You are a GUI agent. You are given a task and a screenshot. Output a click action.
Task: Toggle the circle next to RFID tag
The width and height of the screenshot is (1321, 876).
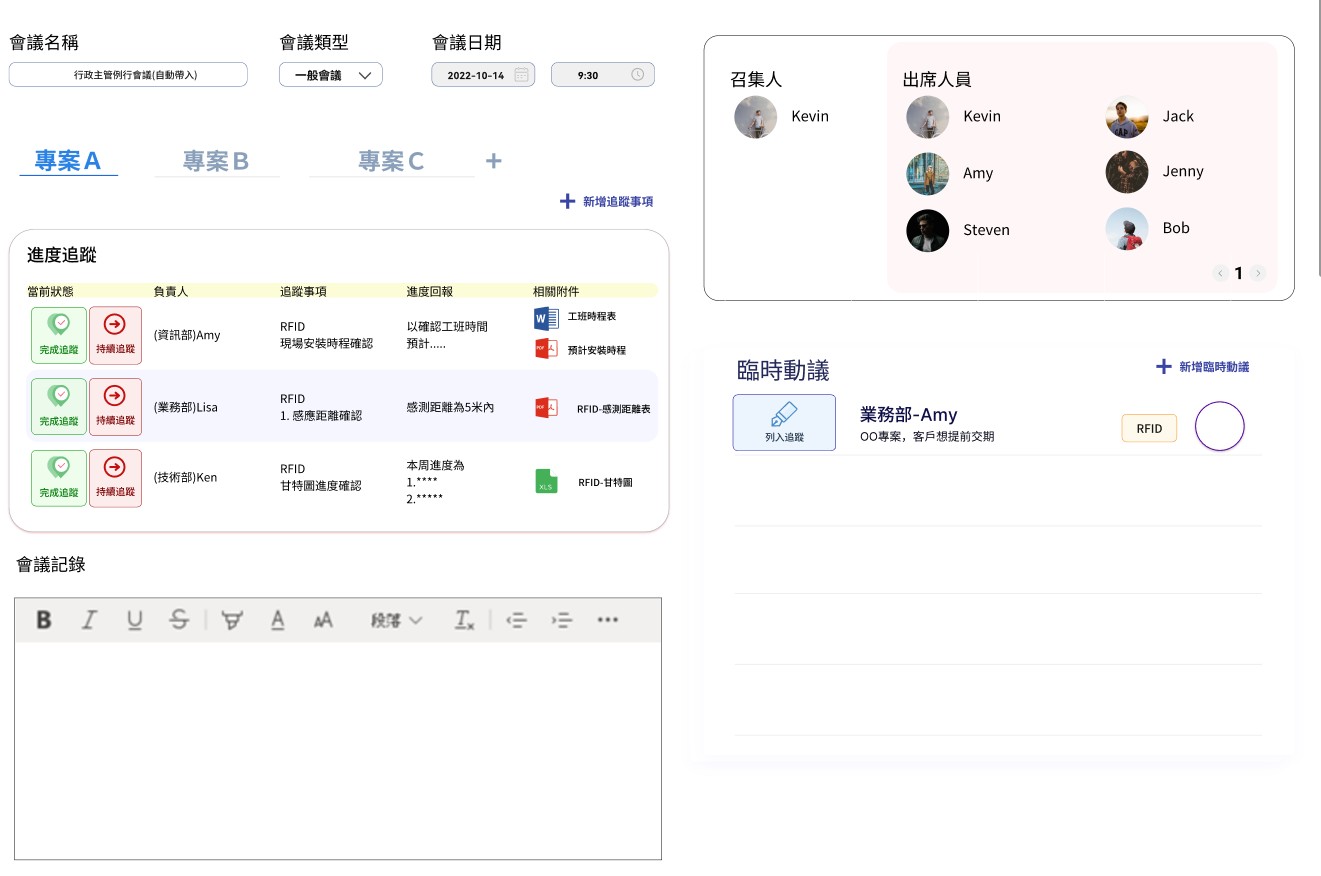tap(1220, 427)
